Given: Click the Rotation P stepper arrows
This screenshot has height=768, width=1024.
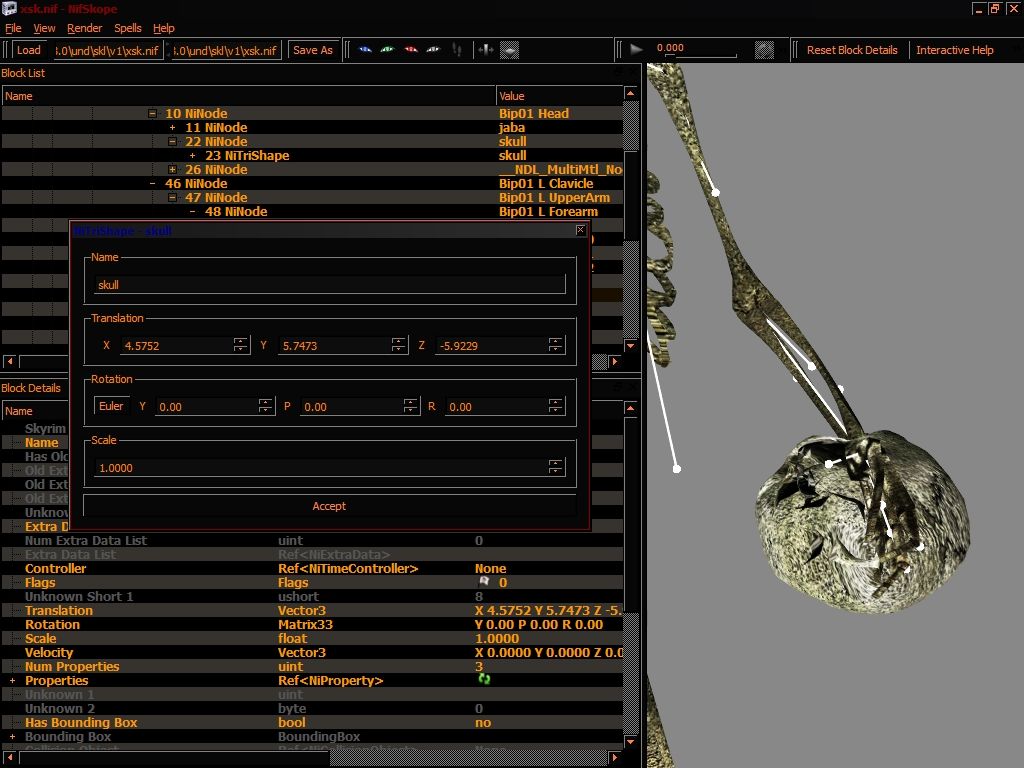Looking at the screenshot, I should (x=410, y=406).
